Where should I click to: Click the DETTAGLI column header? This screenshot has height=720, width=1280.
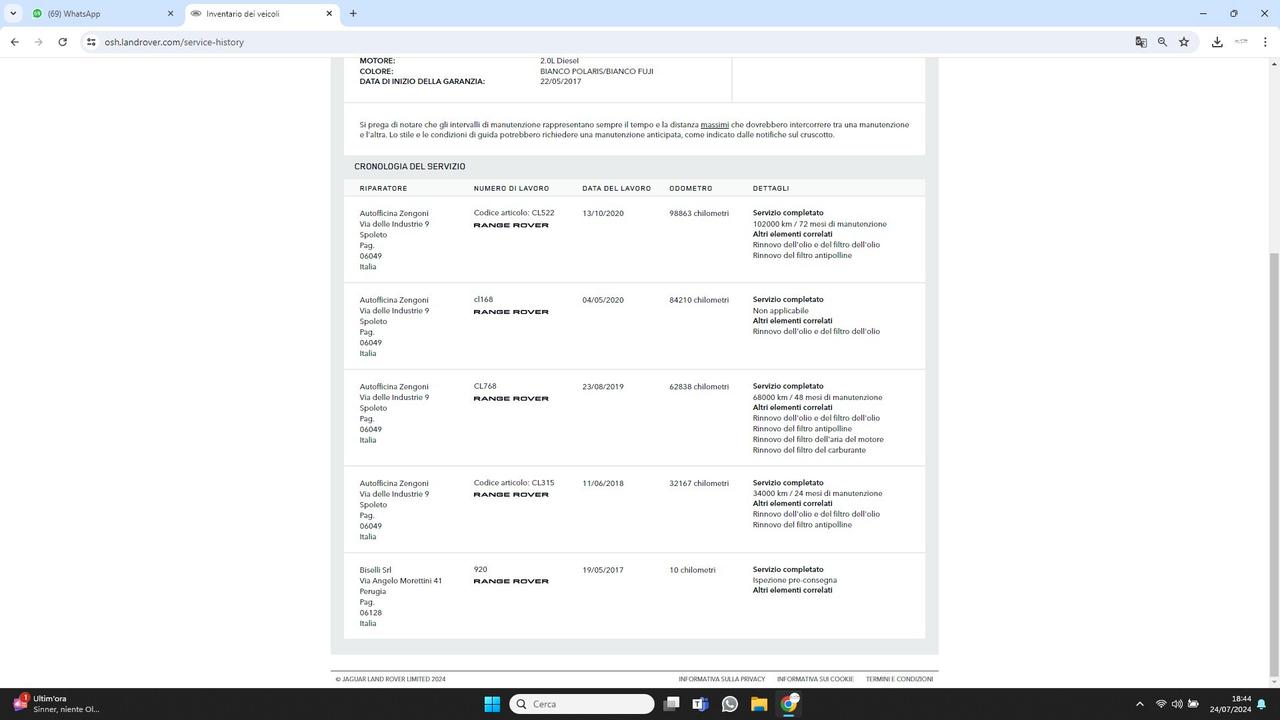[x=771, y=188]
